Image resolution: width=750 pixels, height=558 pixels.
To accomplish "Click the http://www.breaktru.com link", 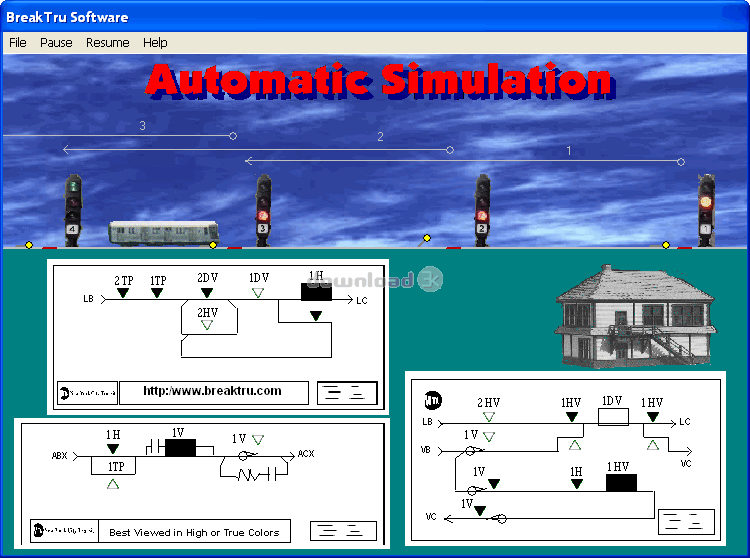I will pyautogui.click(x=212, y=391).
